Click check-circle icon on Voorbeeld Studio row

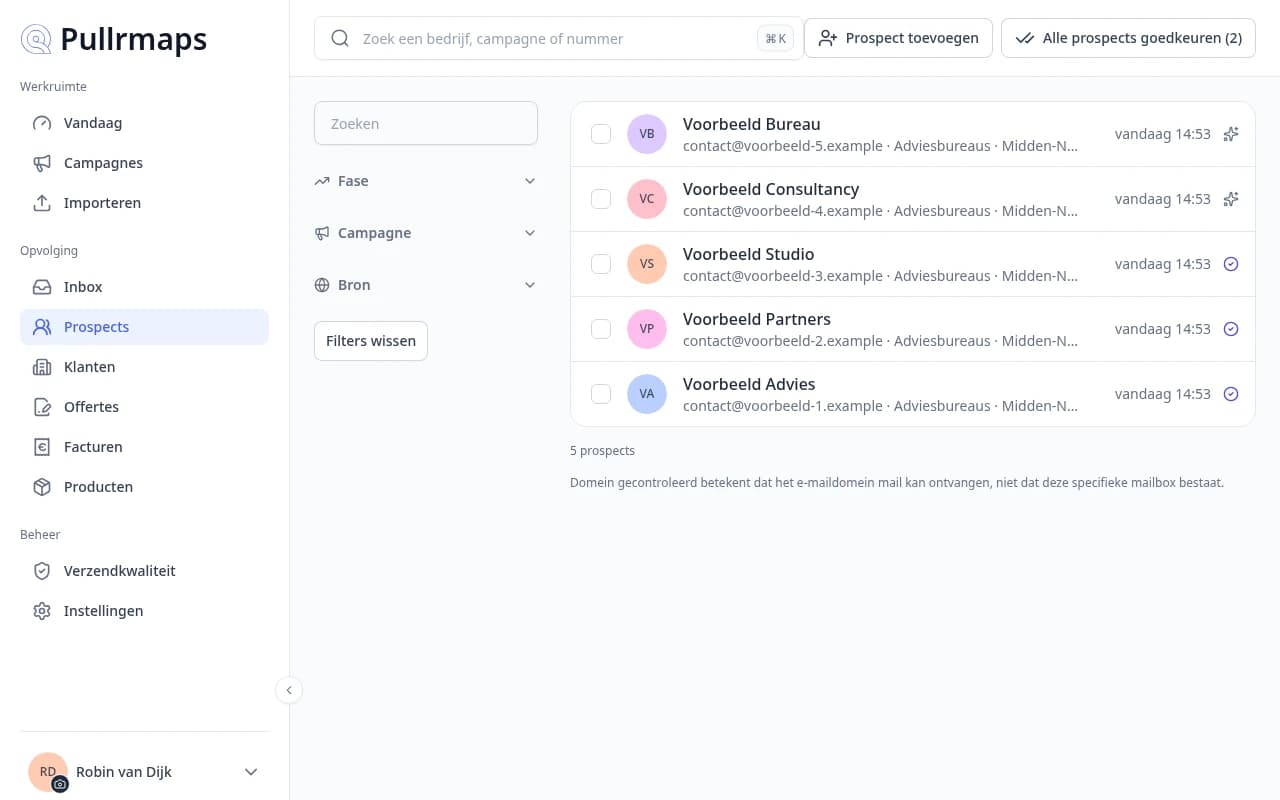click(1231, 264)
